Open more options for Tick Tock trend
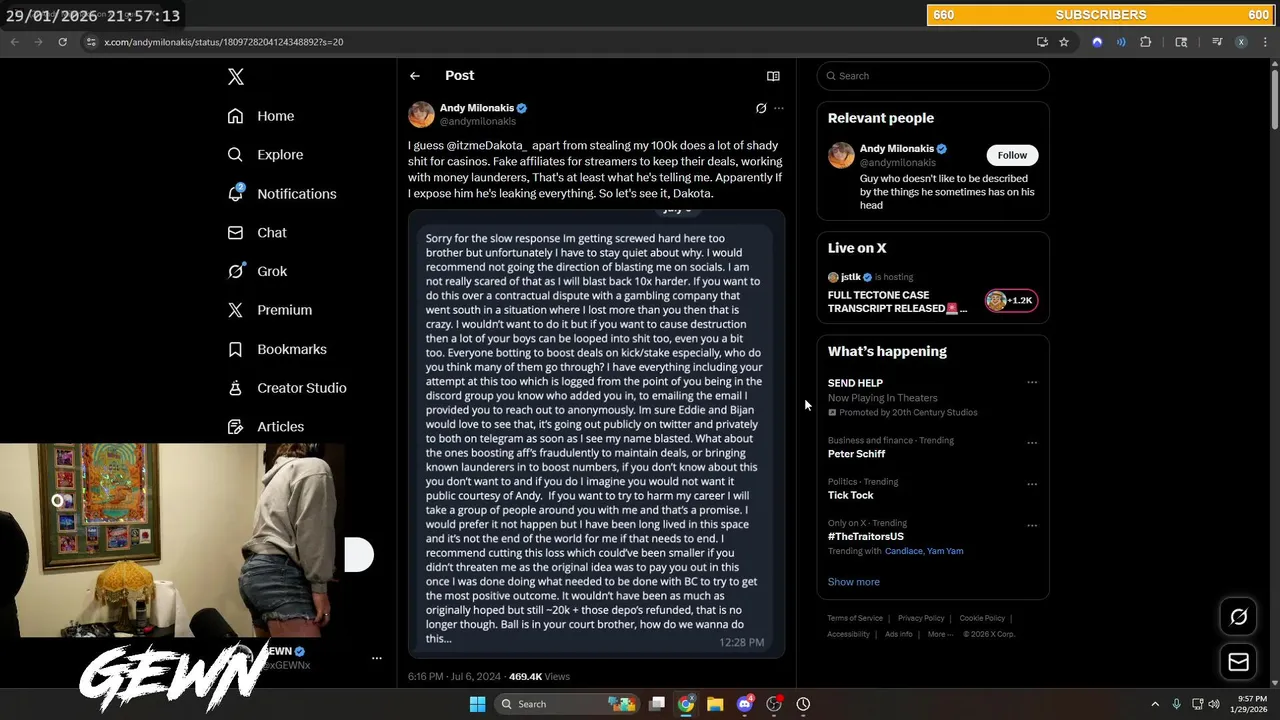This screenshot has width=1280, height=720. (1032, 484)
